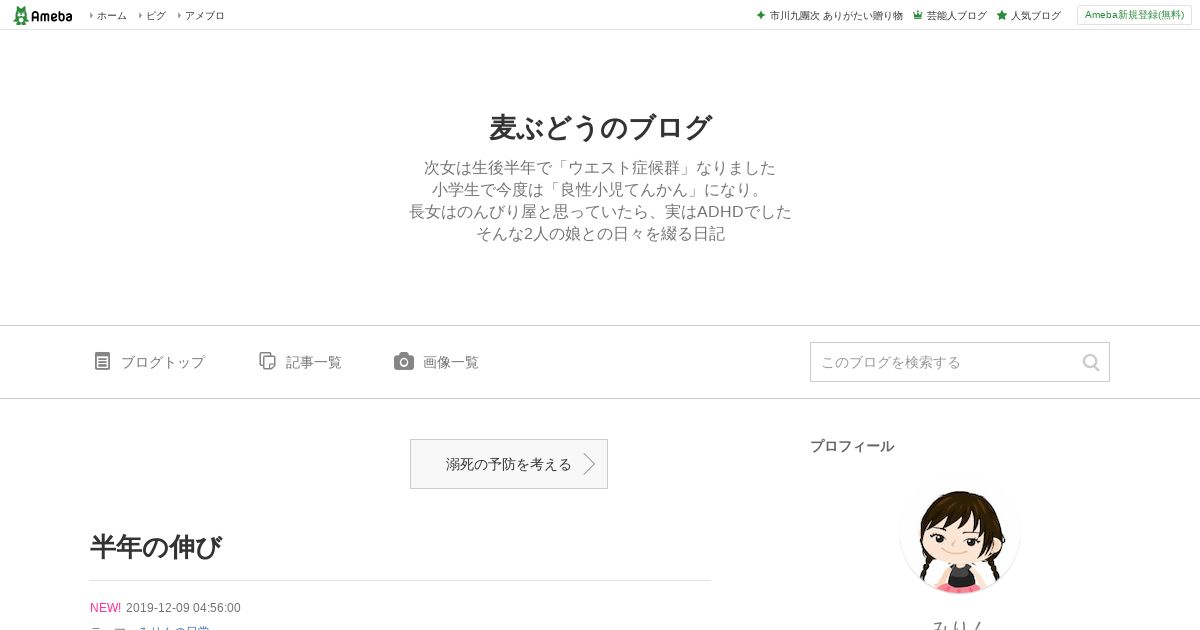
Task: Click the プロフィール heading
Action: click(852, 446)
